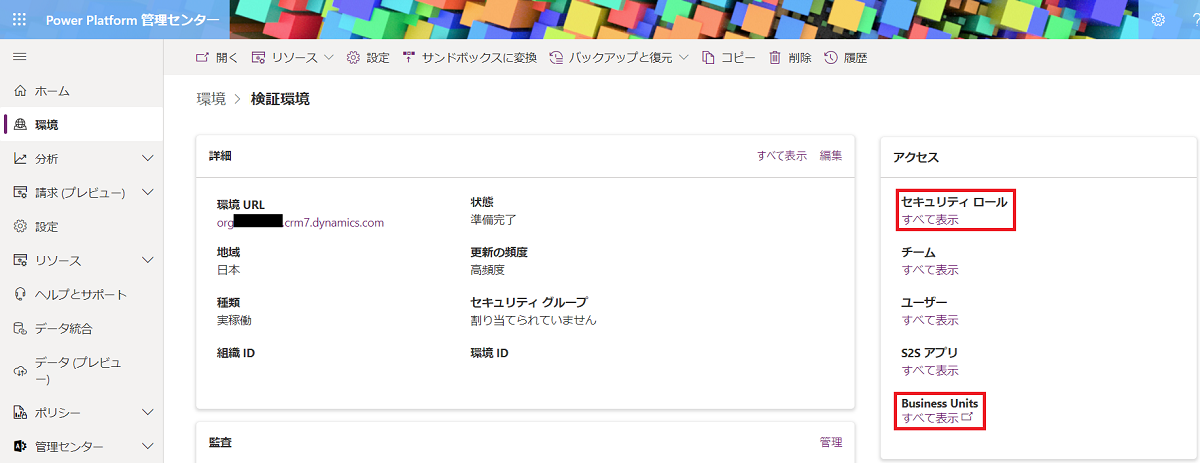Click すべて表示 under チーム
The height and width of the screenshot is (463, 1200).
[x=930, y=270]
